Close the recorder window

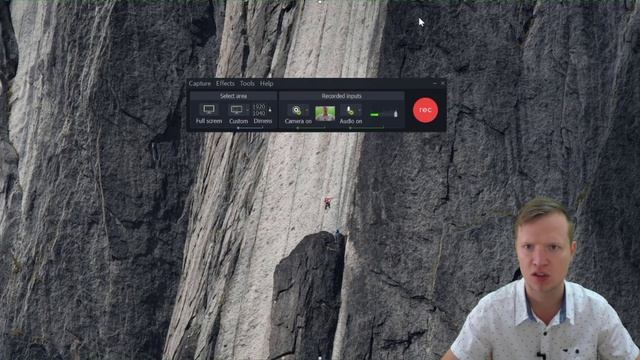pos(442,83)
